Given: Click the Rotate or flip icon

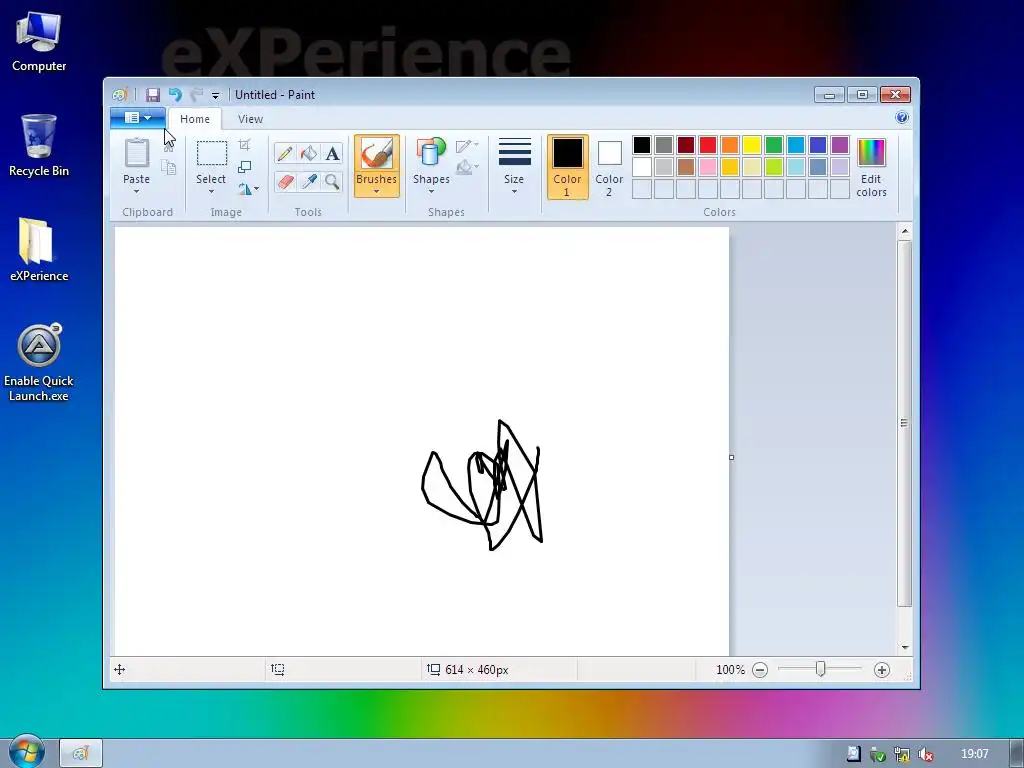Looking at the screenshot, I should point(244,189).
